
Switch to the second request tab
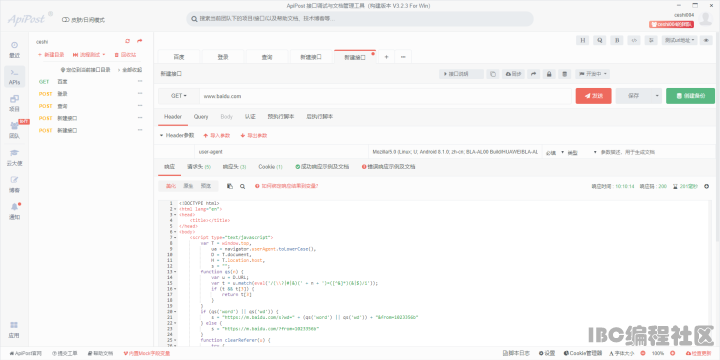tap(223, 57)
